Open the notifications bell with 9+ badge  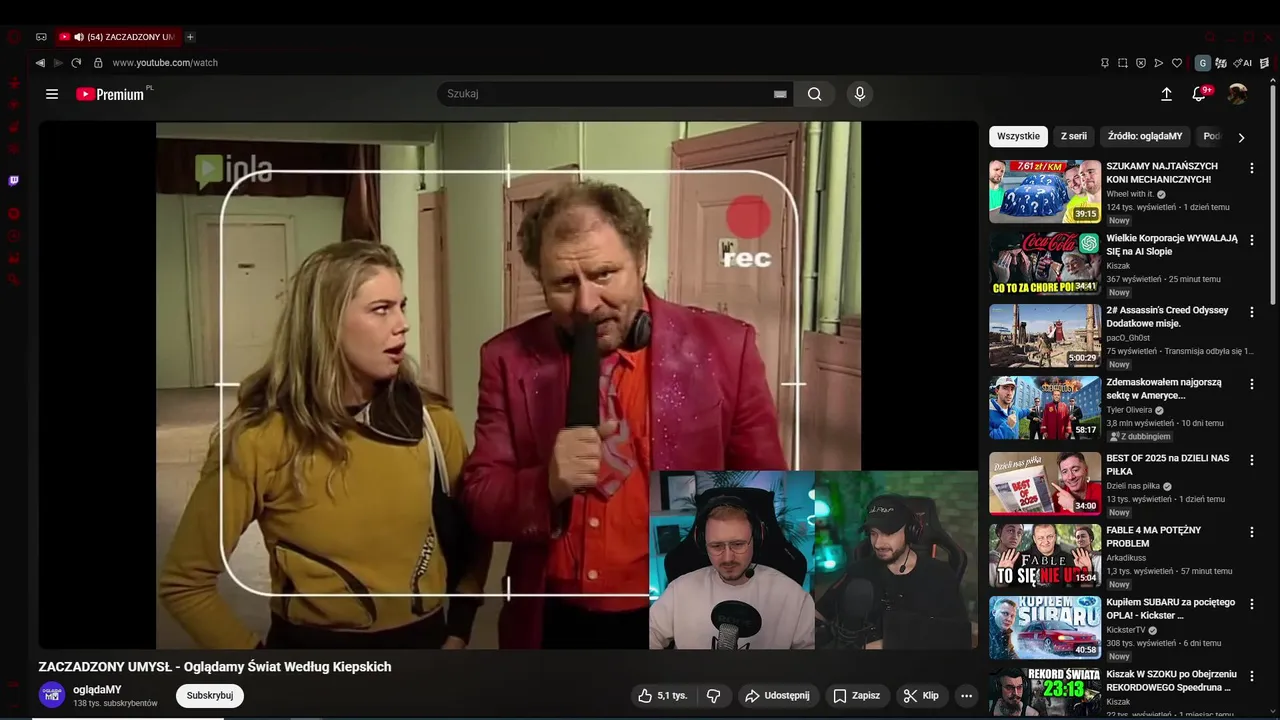point(1200,94)
